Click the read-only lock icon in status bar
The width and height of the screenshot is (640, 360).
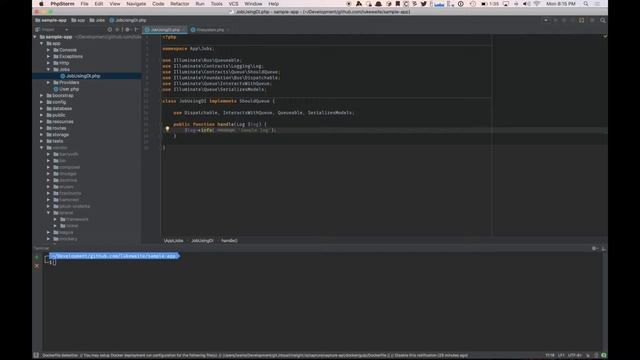[x=588, y=355]
